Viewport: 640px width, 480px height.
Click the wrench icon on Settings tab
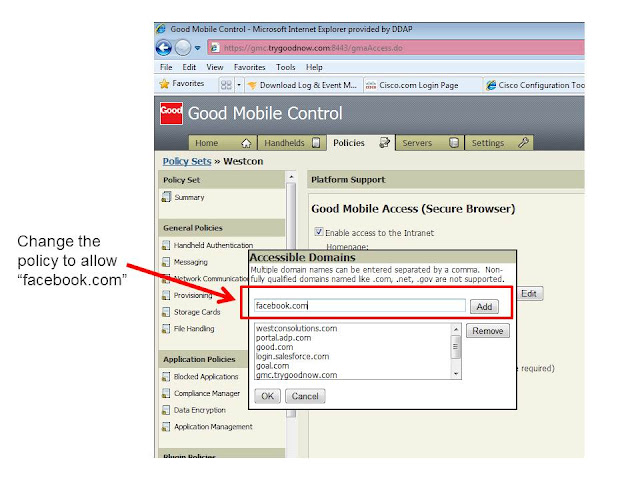[x=523, y=142]
